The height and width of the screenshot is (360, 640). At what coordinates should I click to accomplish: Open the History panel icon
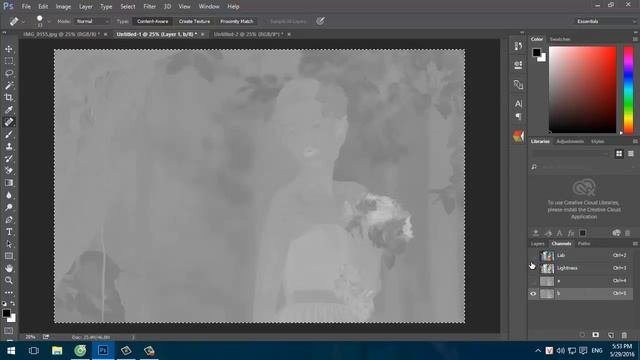(518, 46)
